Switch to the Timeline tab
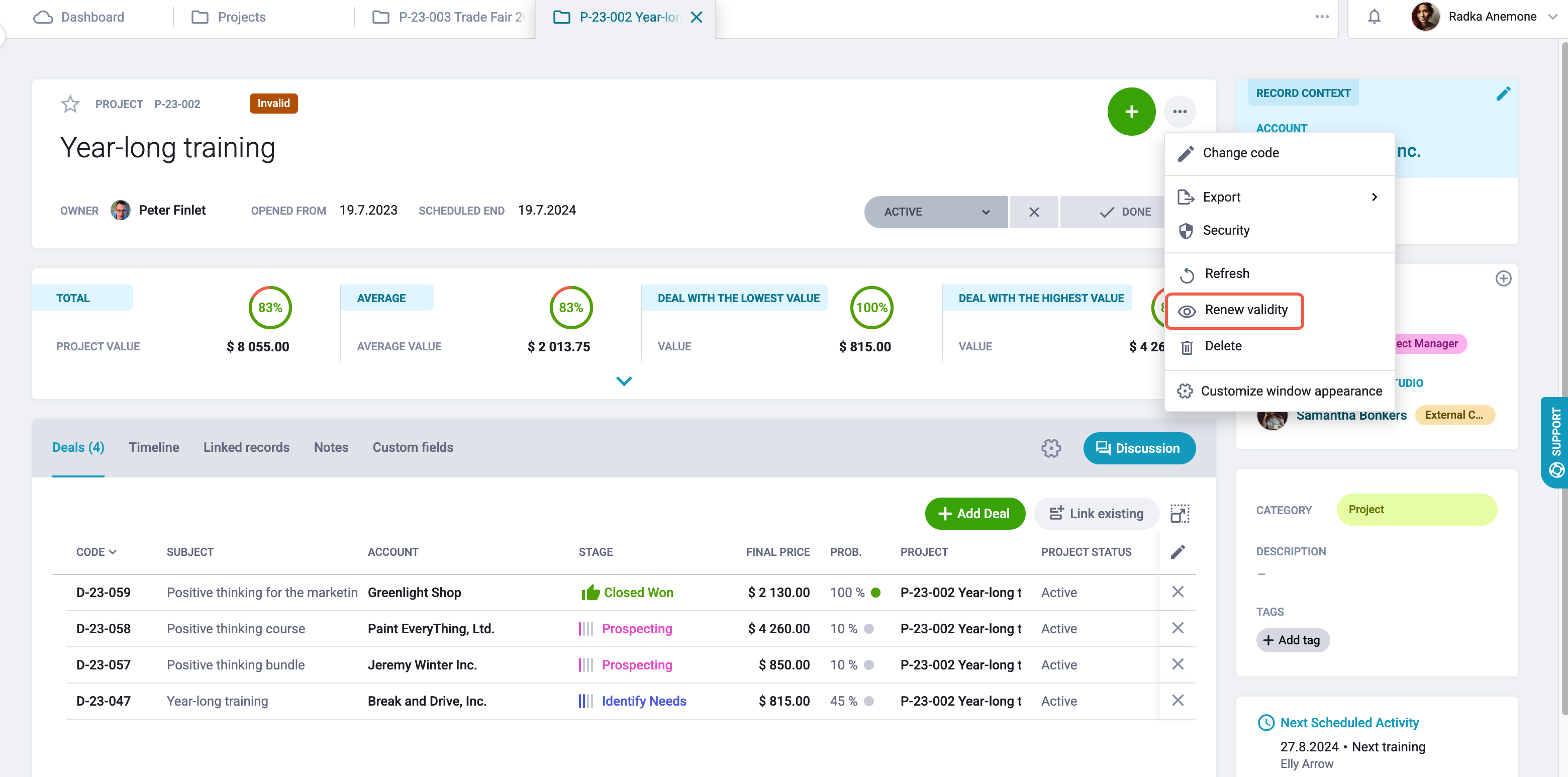This screenshot has width=1568, height=777. 153,447
